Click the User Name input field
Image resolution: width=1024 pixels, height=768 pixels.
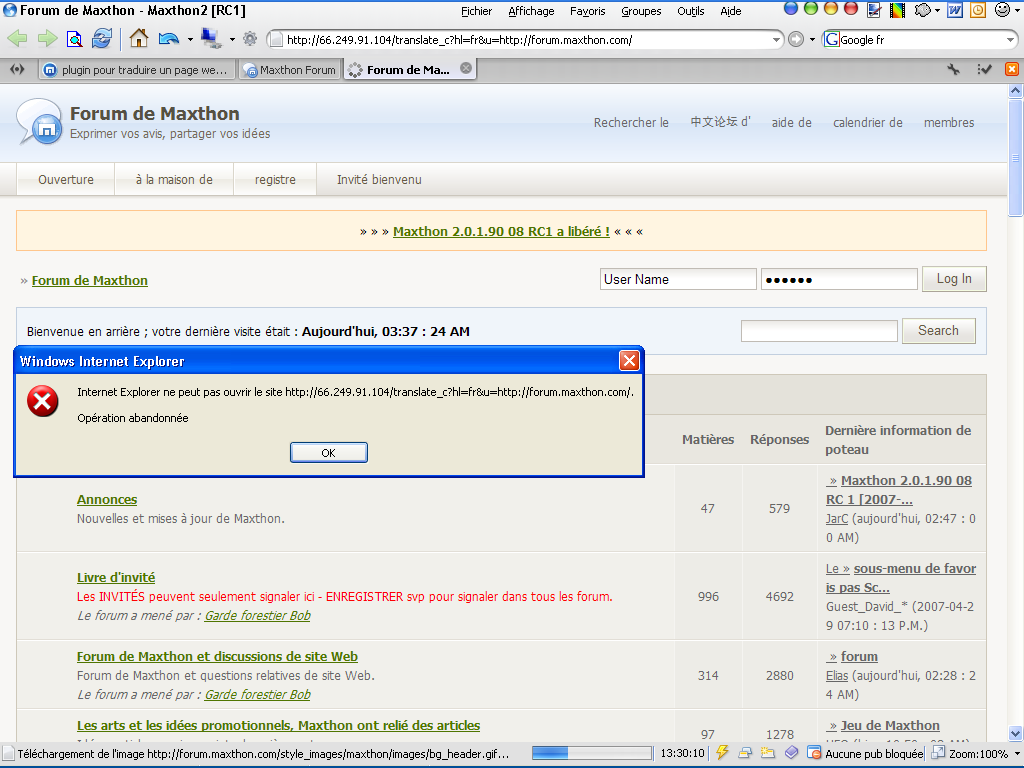[678, 279]
